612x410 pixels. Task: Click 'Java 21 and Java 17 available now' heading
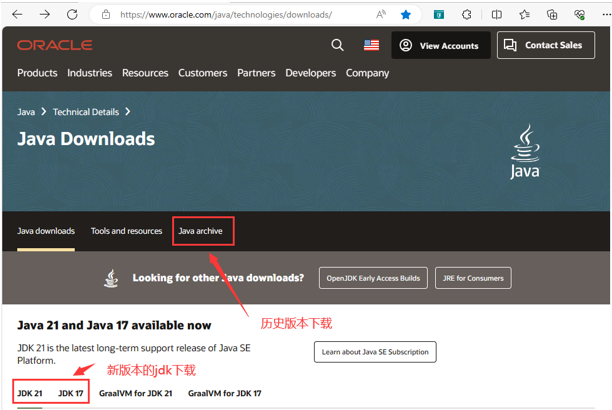tap(114, 325)
